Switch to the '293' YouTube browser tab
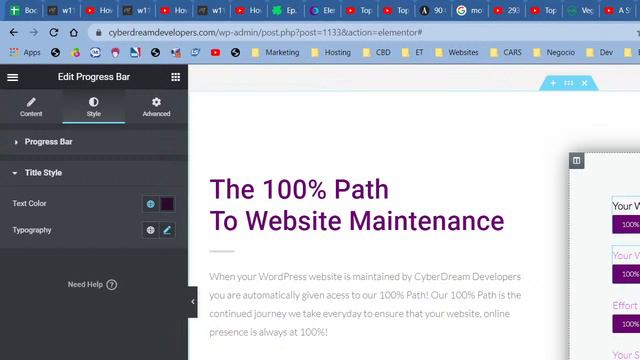The width and height of the screenshot is (640, 360). (x=507, y=11)
